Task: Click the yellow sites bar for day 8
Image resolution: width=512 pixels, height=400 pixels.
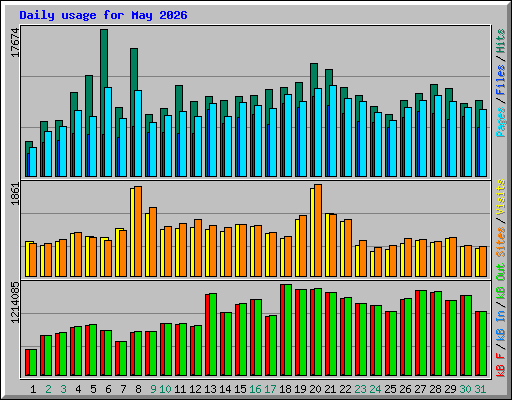Action: pyautogui.click(x=132, y=232)
